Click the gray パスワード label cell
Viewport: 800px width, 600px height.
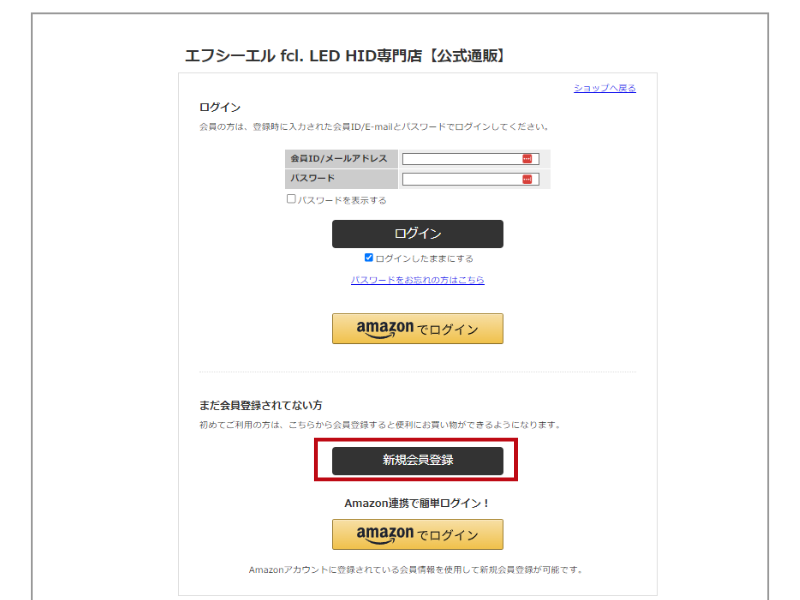341,179
